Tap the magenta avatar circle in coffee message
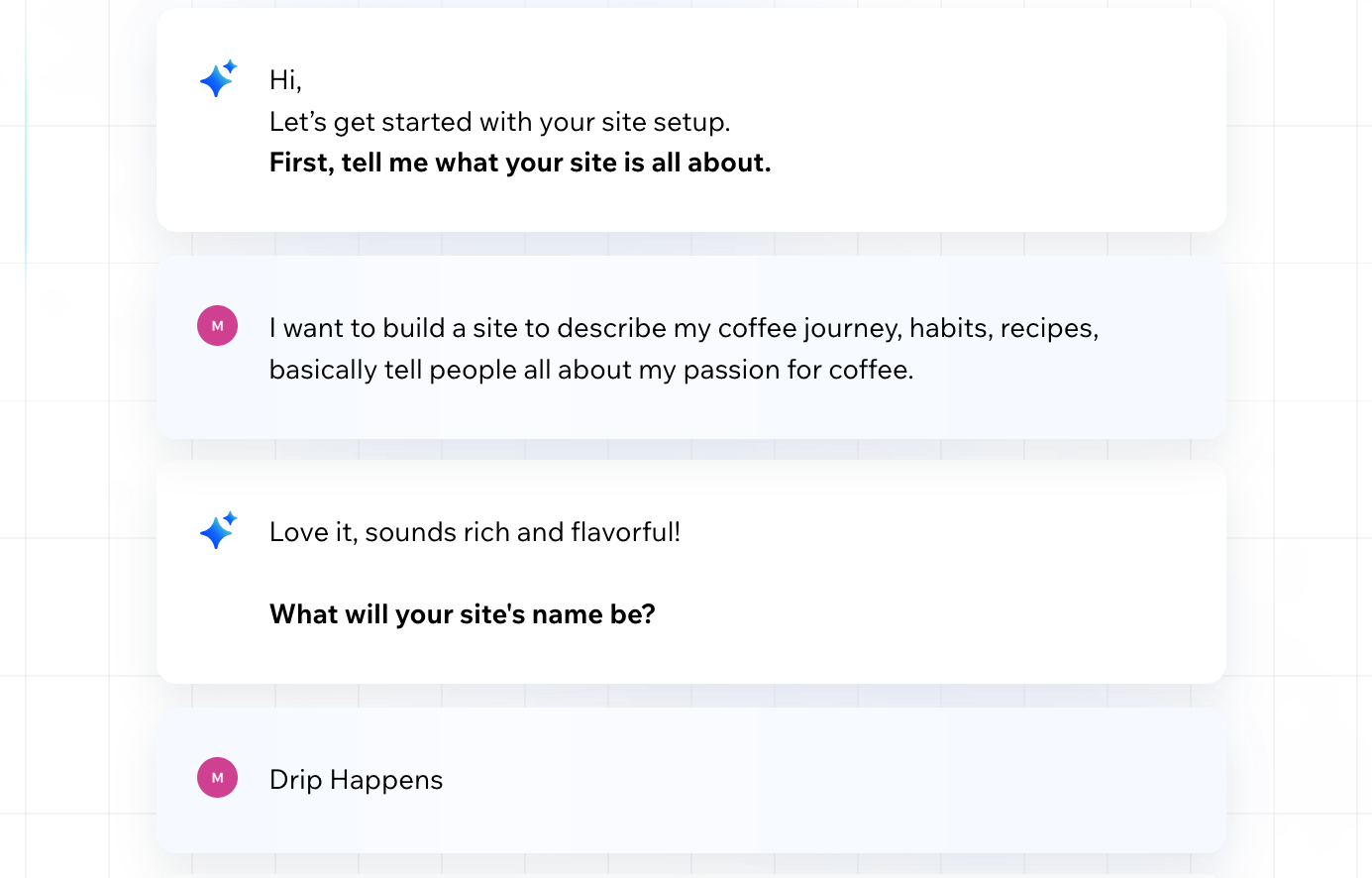This screenshot has height=878, width=1372. tap(217, 325)
